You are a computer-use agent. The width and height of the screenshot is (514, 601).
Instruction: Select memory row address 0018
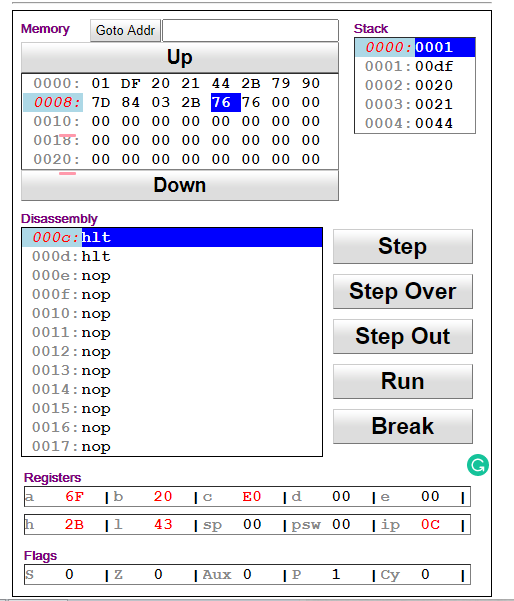pyautogui.click(x=57, y=140)
